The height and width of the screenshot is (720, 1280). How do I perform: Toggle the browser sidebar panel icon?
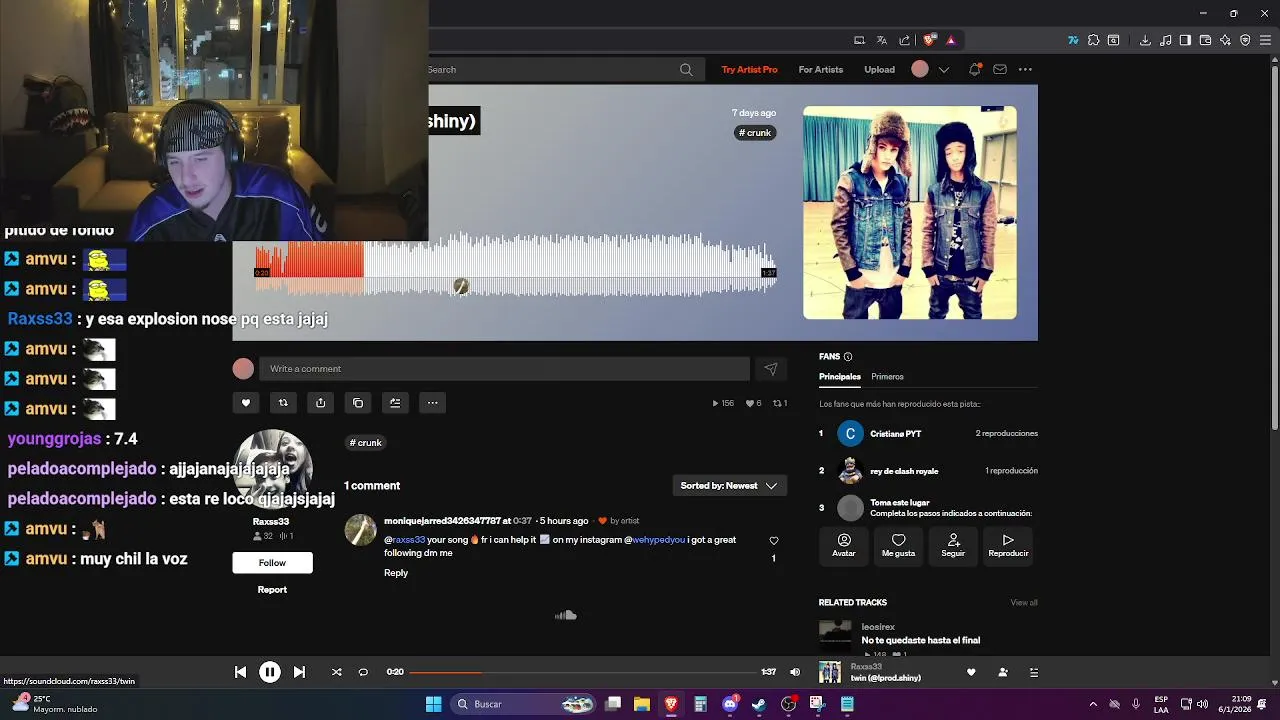tap(1185, 40)
